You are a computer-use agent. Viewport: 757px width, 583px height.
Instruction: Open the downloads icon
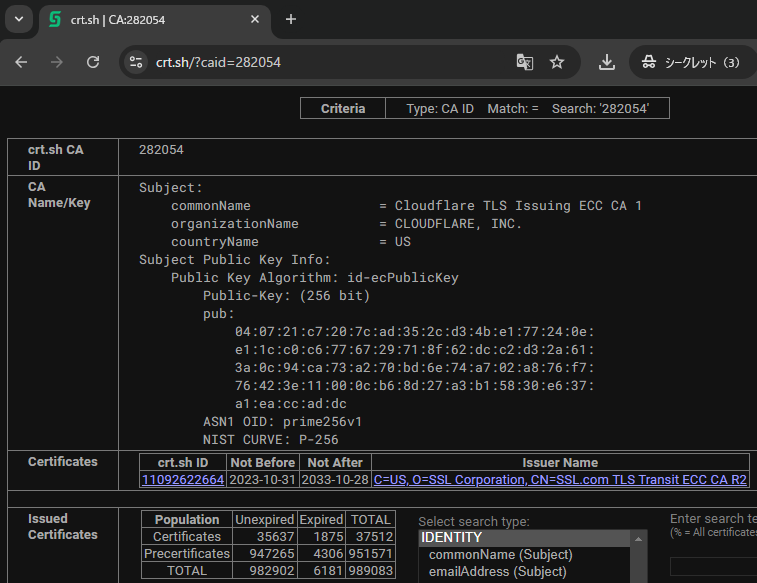coord(606,62)
